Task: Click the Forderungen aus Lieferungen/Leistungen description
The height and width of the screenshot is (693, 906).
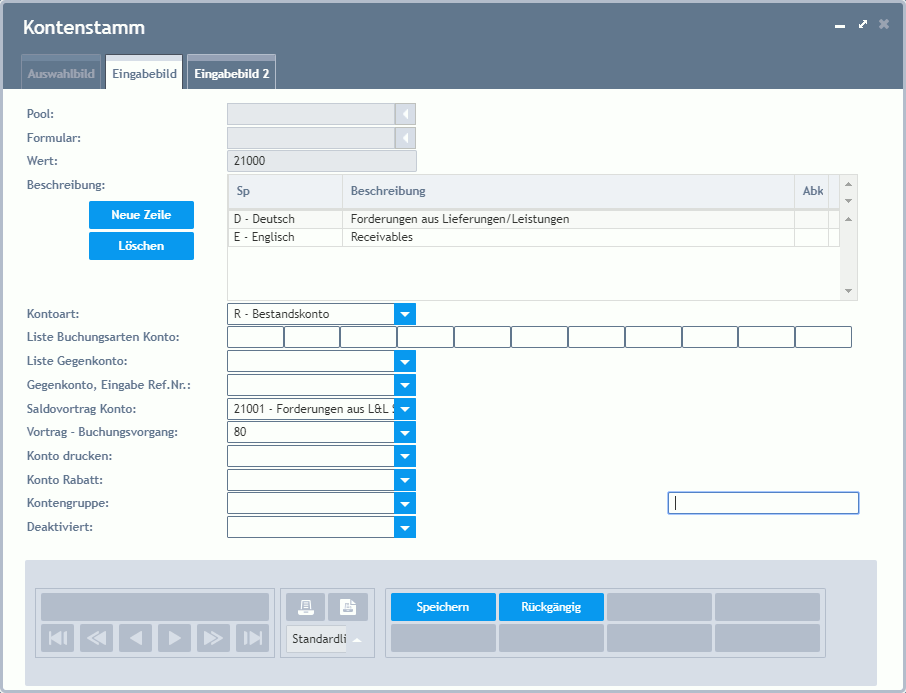Action: [569, 219]
